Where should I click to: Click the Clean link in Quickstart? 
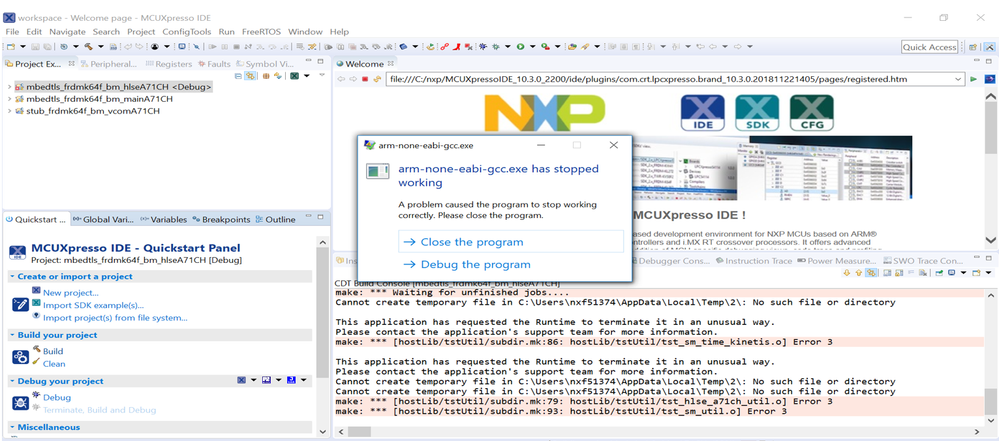(x=54, y=364)
